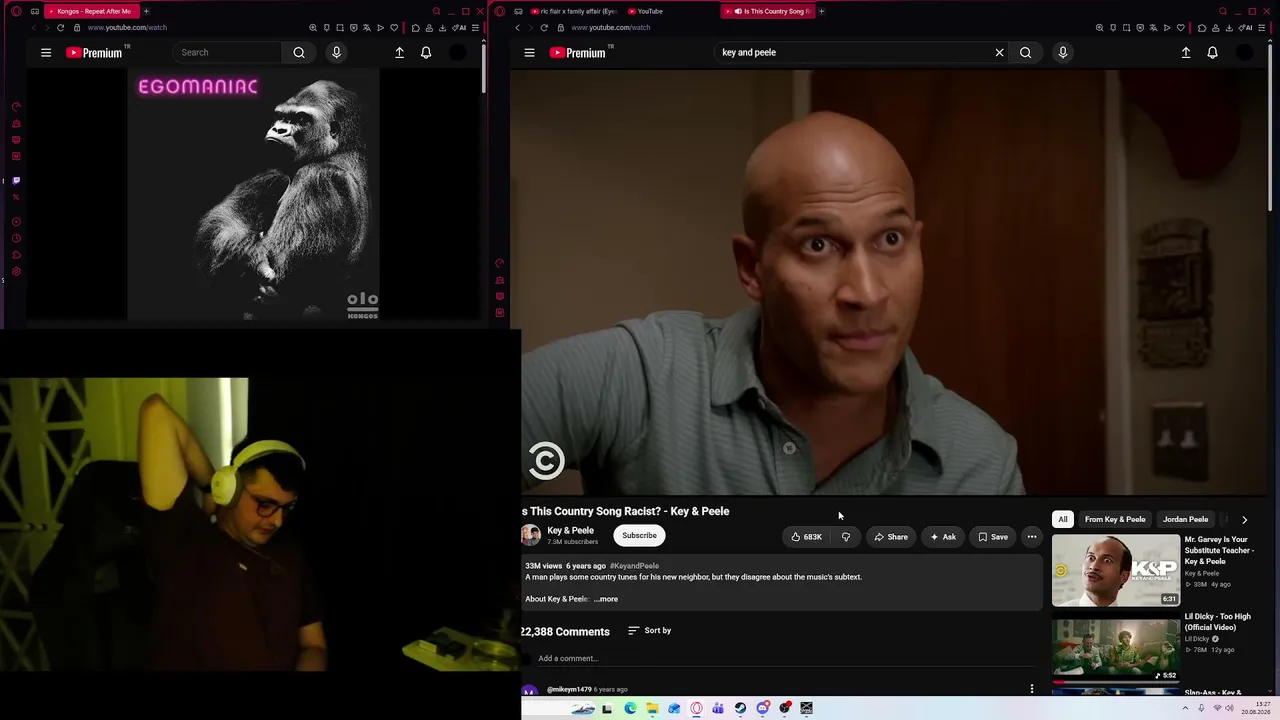Click the search magnifier button in left window

299,52
